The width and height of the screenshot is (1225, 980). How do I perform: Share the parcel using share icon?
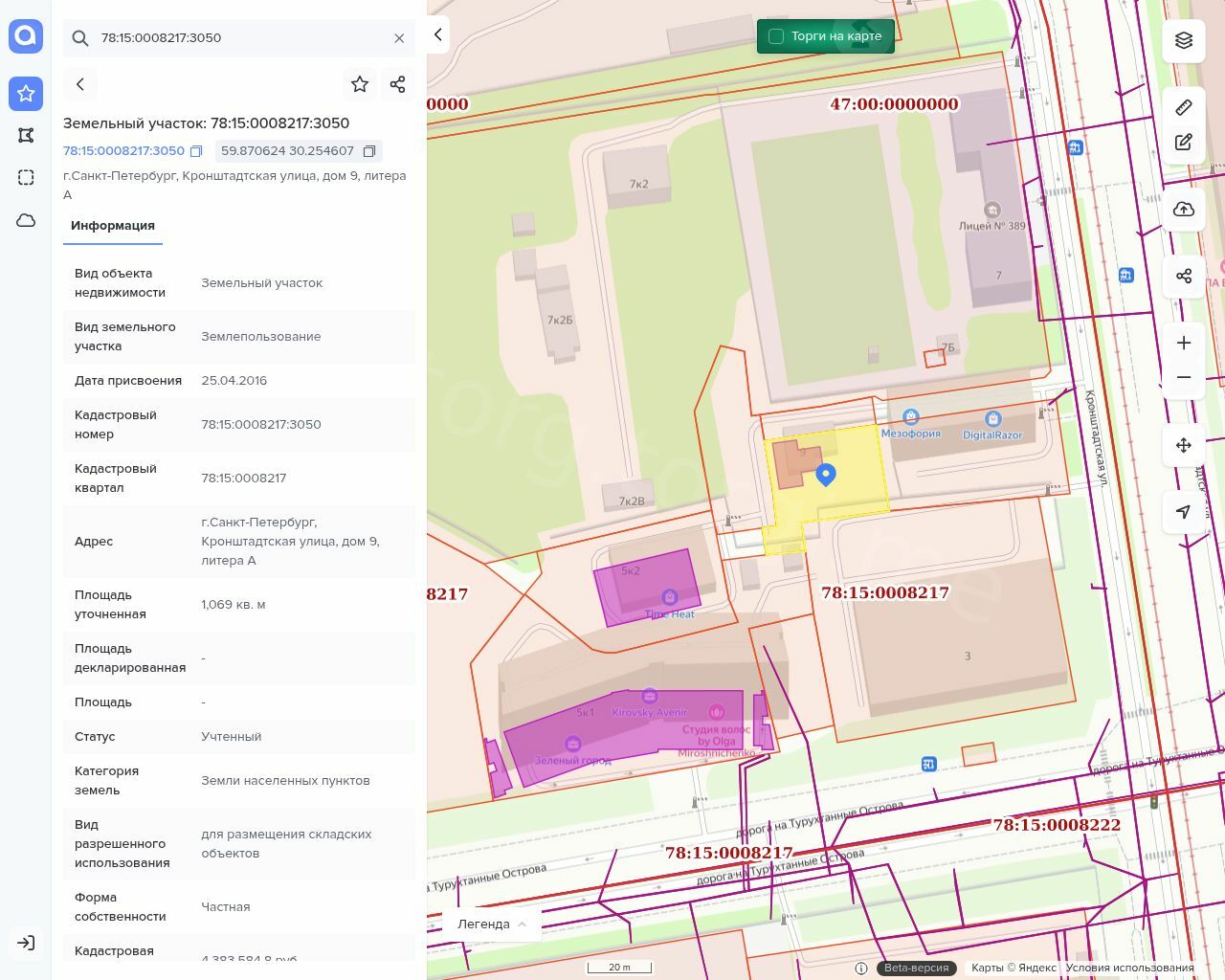click(x=398, y=84)
